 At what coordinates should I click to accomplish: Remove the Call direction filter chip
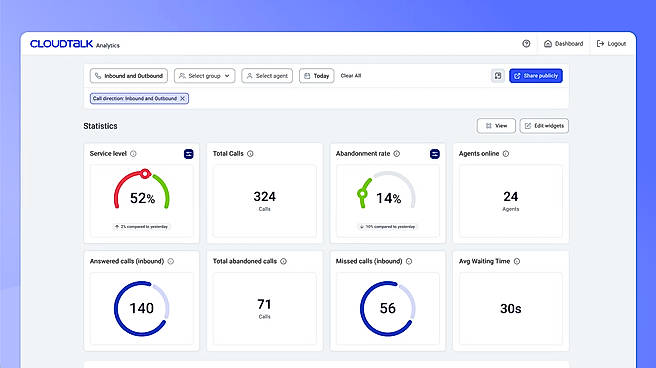click(182, 99)
